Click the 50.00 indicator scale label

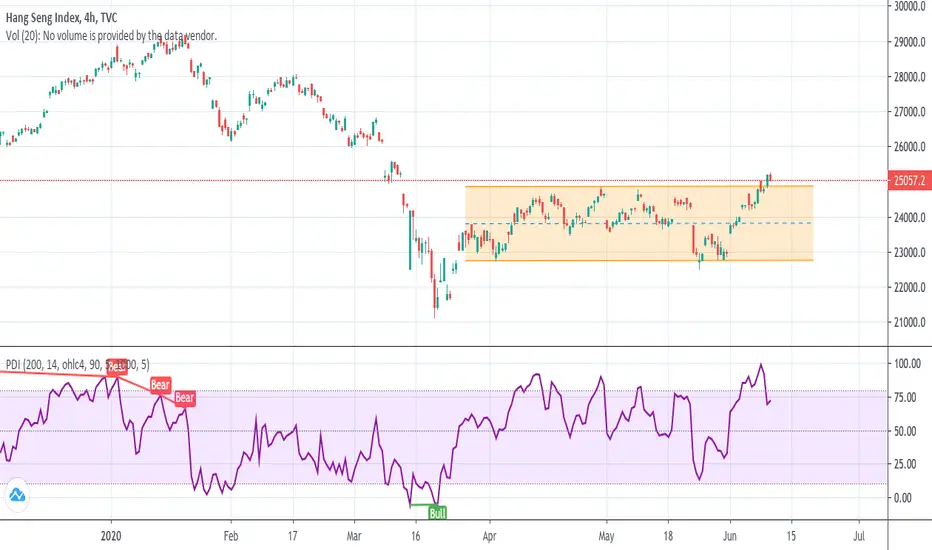(905, 431)
